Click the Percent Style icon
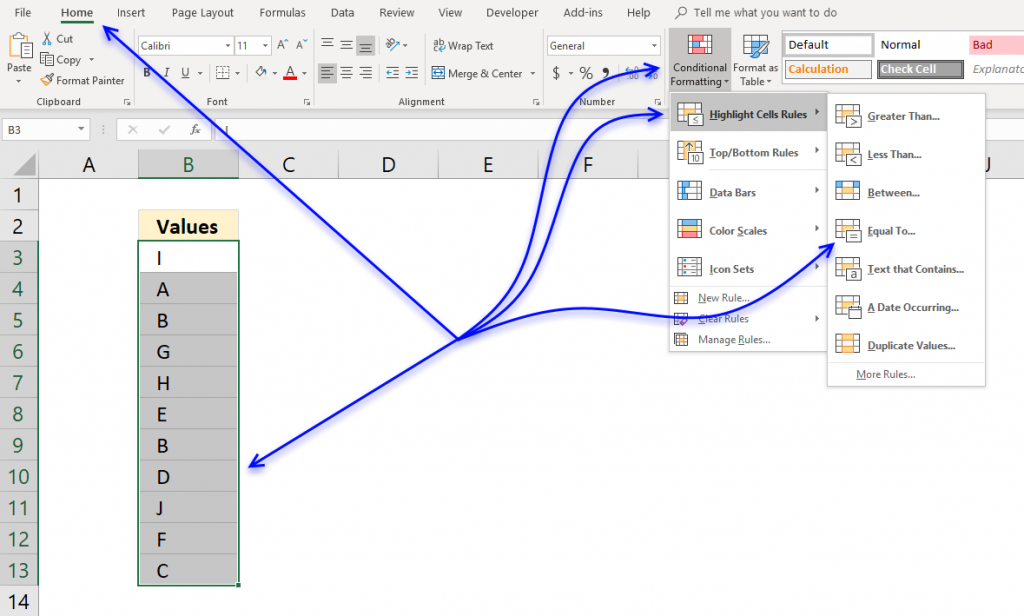Viewport: 1024px width, 616px height. [588, 73]
